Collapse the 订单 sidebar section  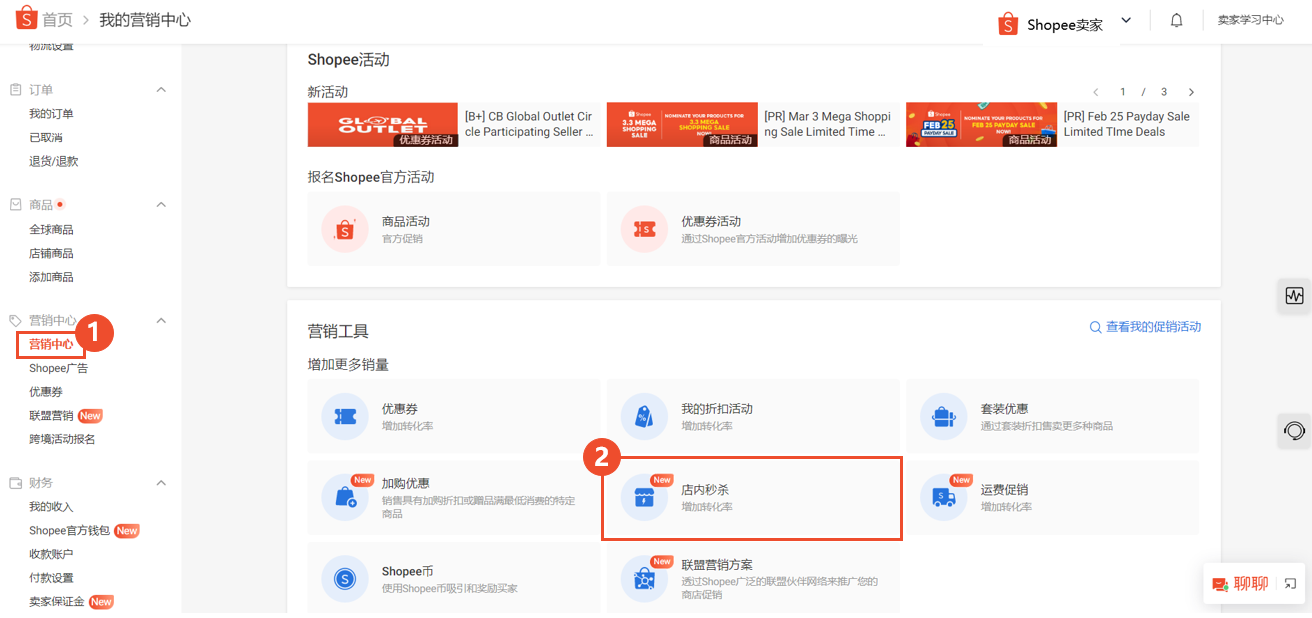tap(161, 90)
